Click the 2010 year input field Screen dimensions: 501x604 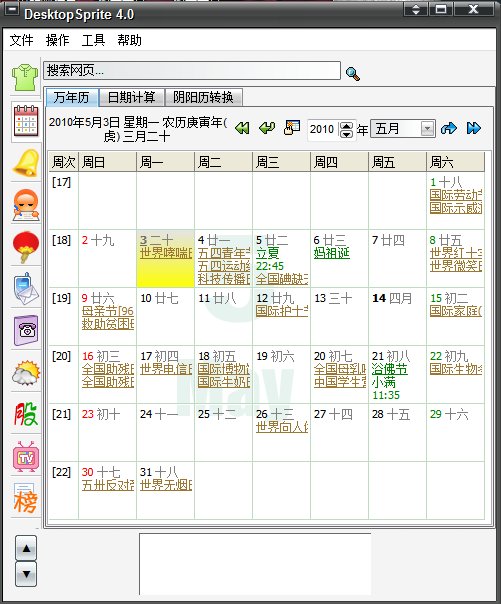click(323, 129)
